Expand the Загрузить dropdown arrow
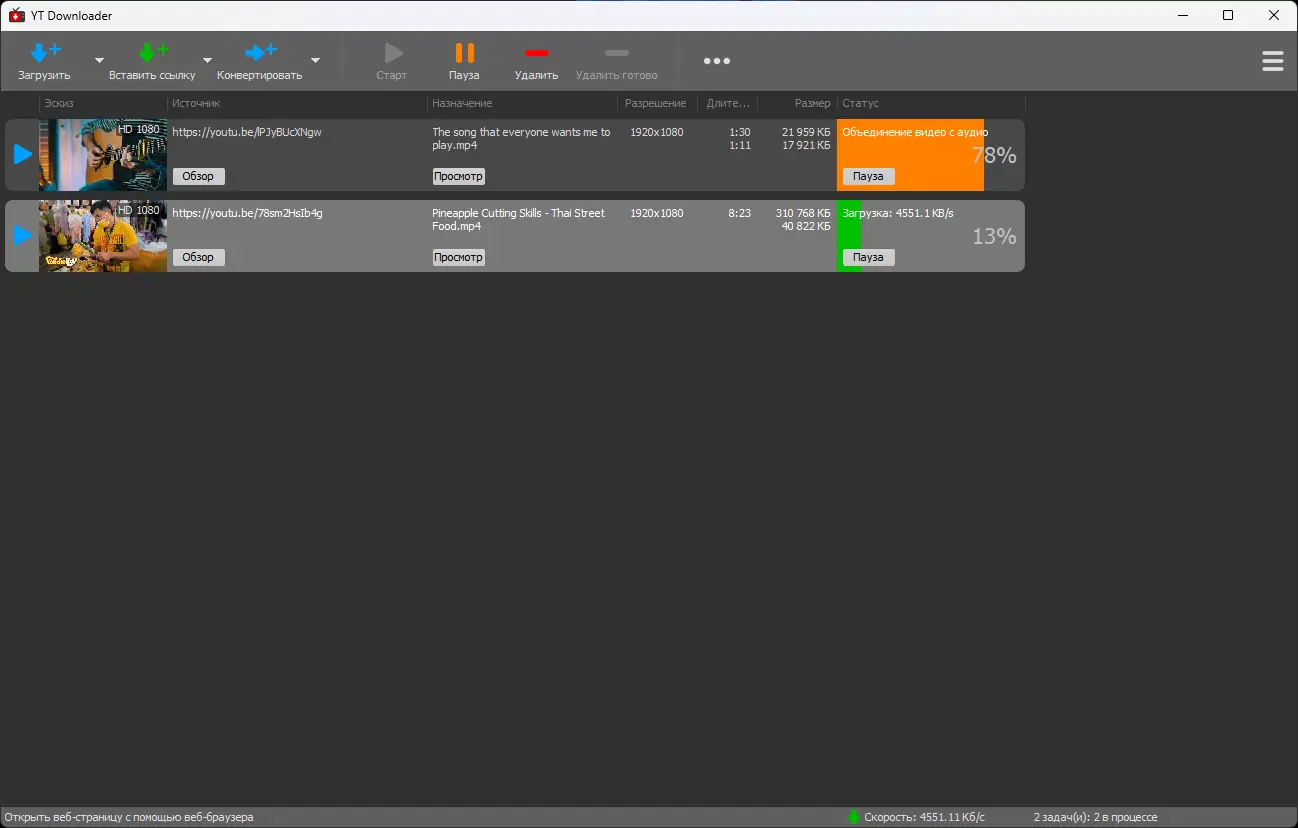 99,60
